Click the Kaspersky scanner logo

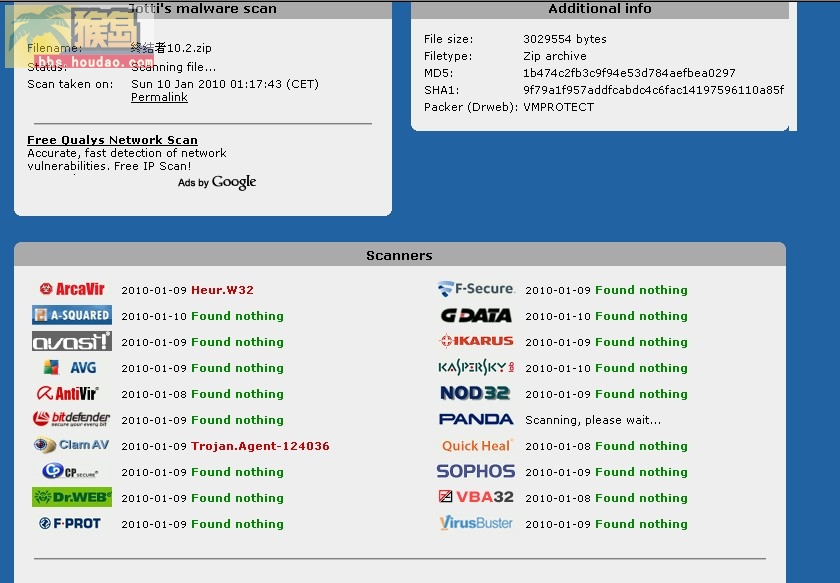(x=476, y=367)
